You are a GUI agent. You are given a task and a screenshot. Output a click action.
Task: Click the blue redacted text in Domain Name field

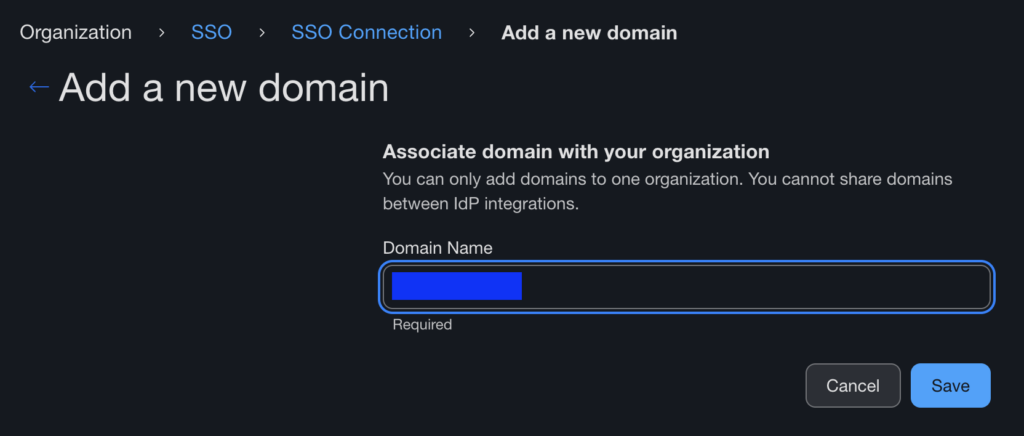(x=456, y=287)
